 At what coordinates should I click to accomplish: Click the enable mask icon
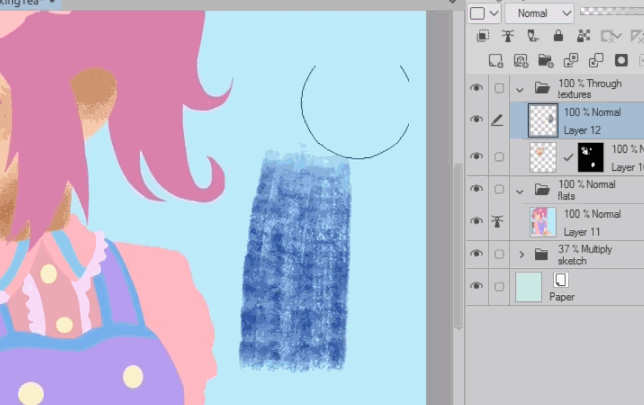(x=609, y=36)
